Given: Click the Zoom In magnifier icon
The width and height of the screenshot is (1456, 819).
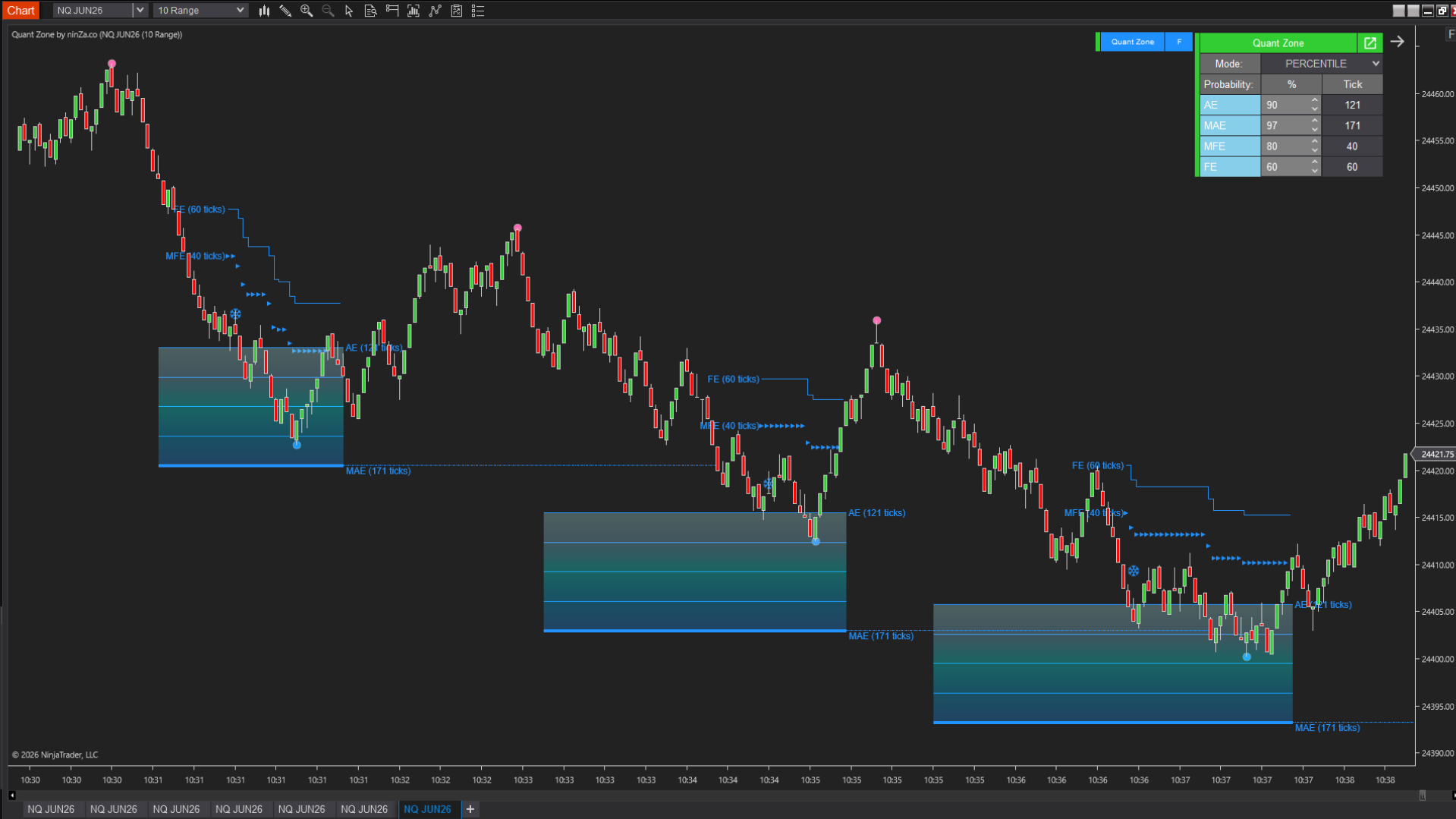Looking at the screenshot, I should click(x=307, y=11).
